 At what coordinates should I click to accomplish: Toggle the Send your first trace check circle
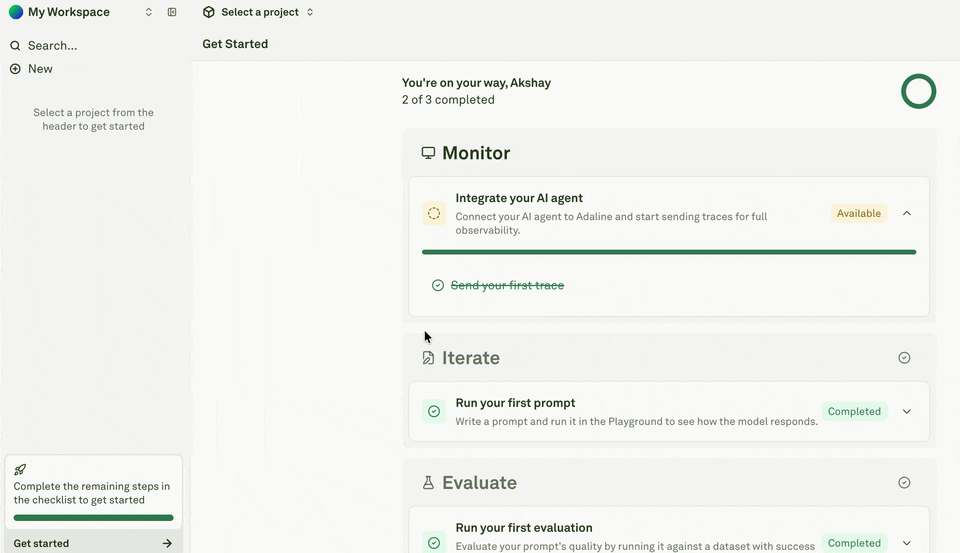pos(438,285)
